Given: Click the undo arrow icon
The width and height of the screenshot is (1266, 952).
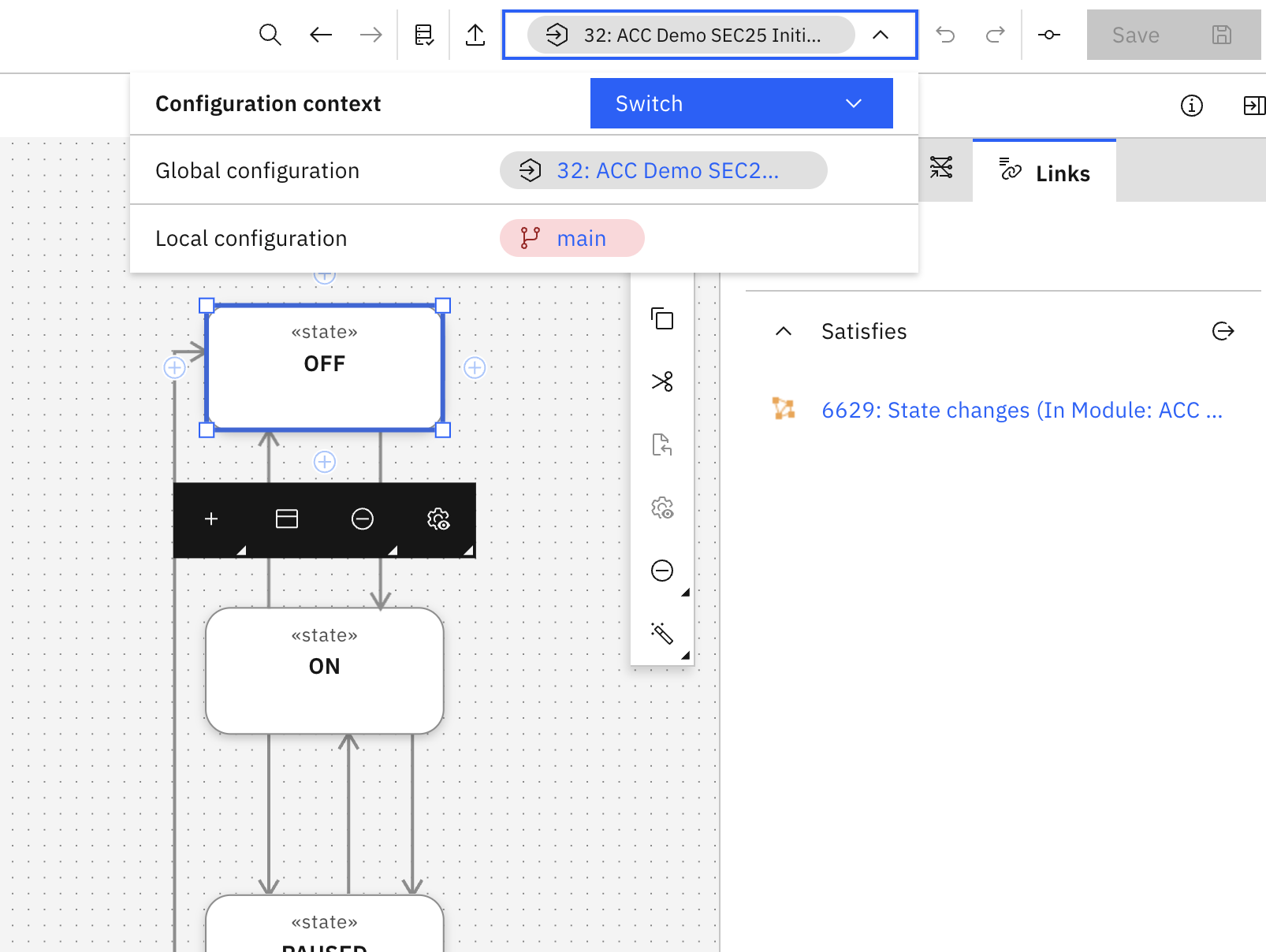Looking at the screenshot, I should 945,35.
